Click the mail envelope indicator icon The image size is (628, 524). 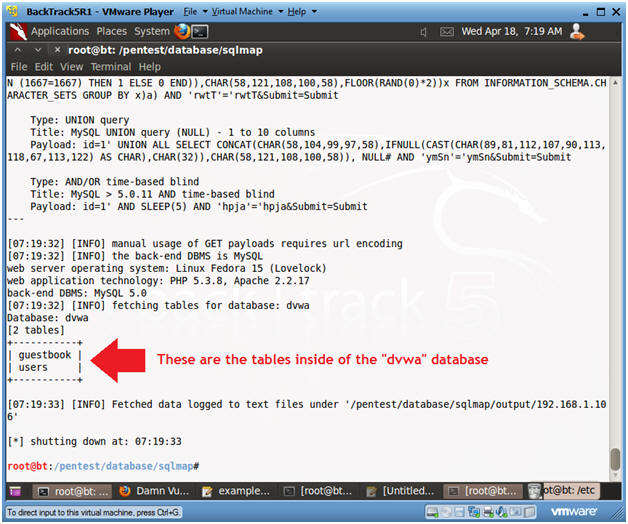447,32
